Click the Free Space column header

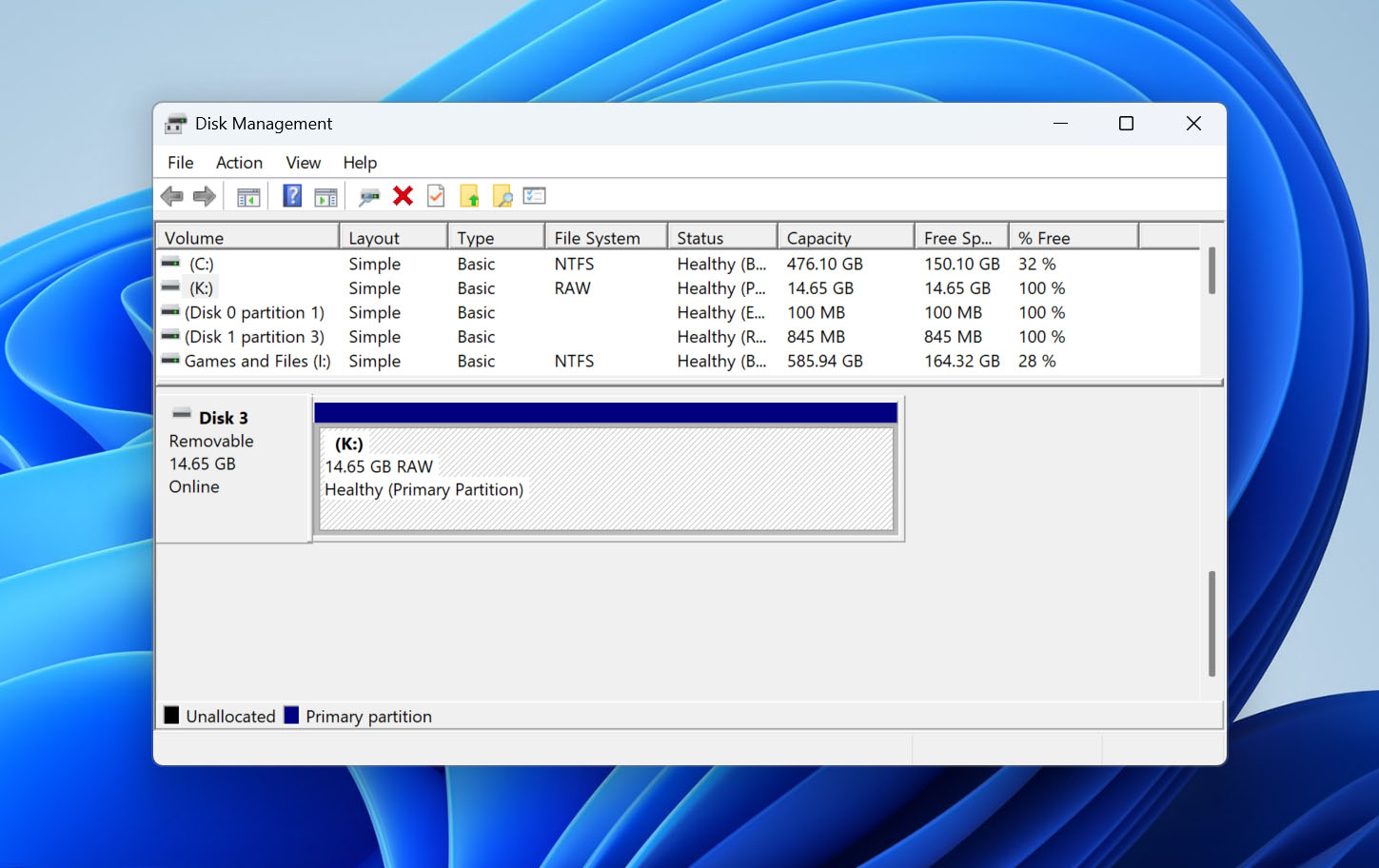961,237
